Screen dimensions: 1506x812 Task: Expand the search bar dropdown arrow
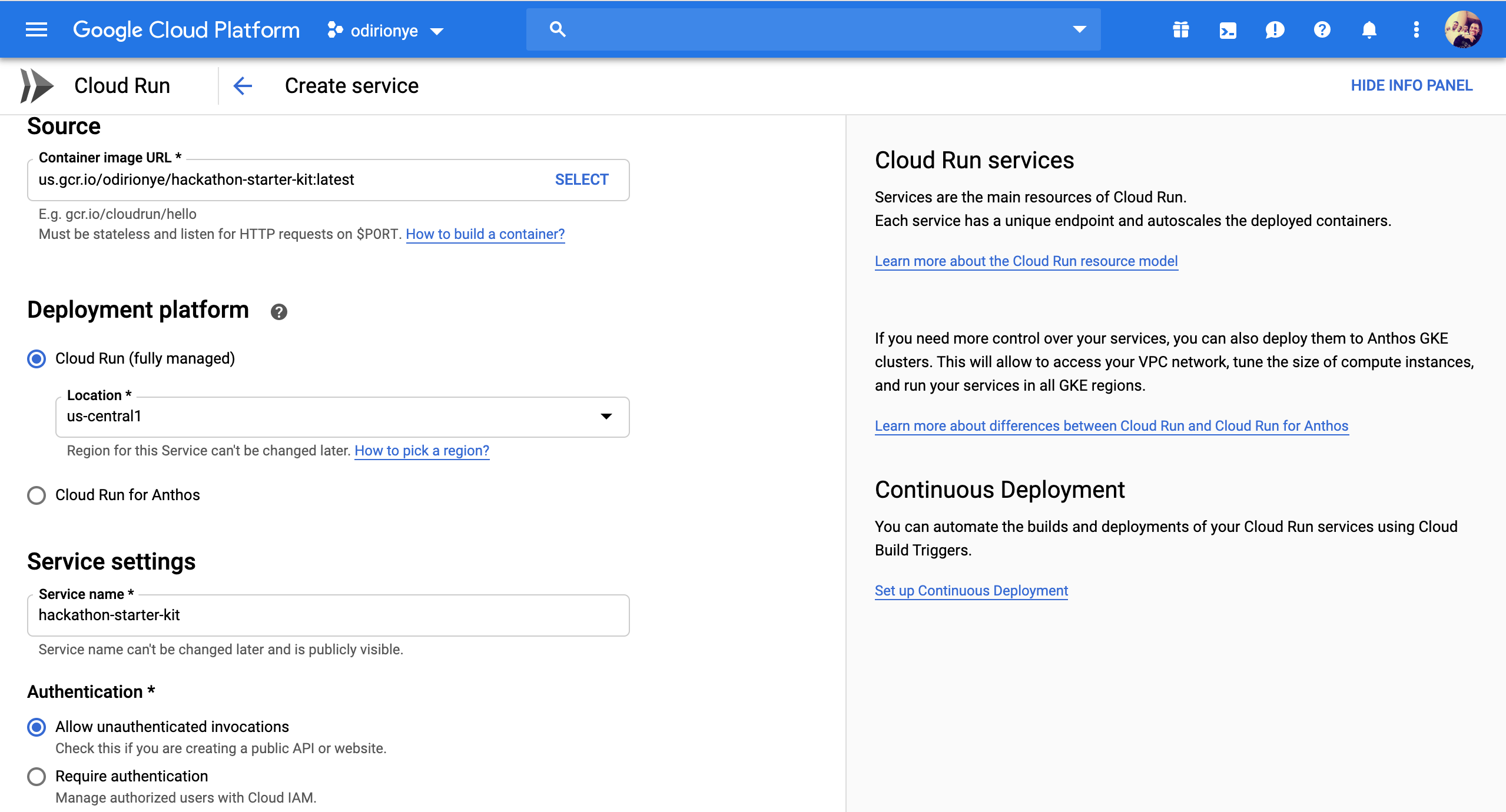tap(1079, 29)
